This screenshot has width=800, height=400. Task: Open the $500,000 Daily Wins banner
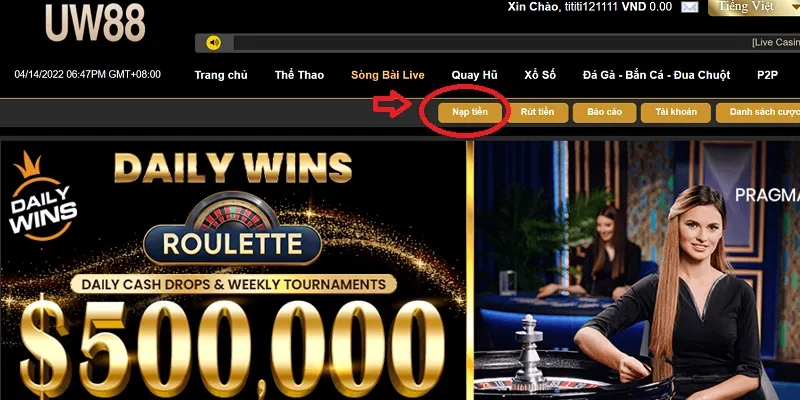(x=233, y=270)
